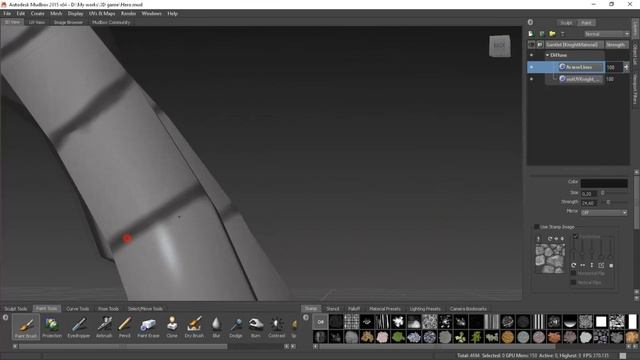
Task: Open the stamp tray options circle icon
Action: pyautogui.click(x=306, y=317)
